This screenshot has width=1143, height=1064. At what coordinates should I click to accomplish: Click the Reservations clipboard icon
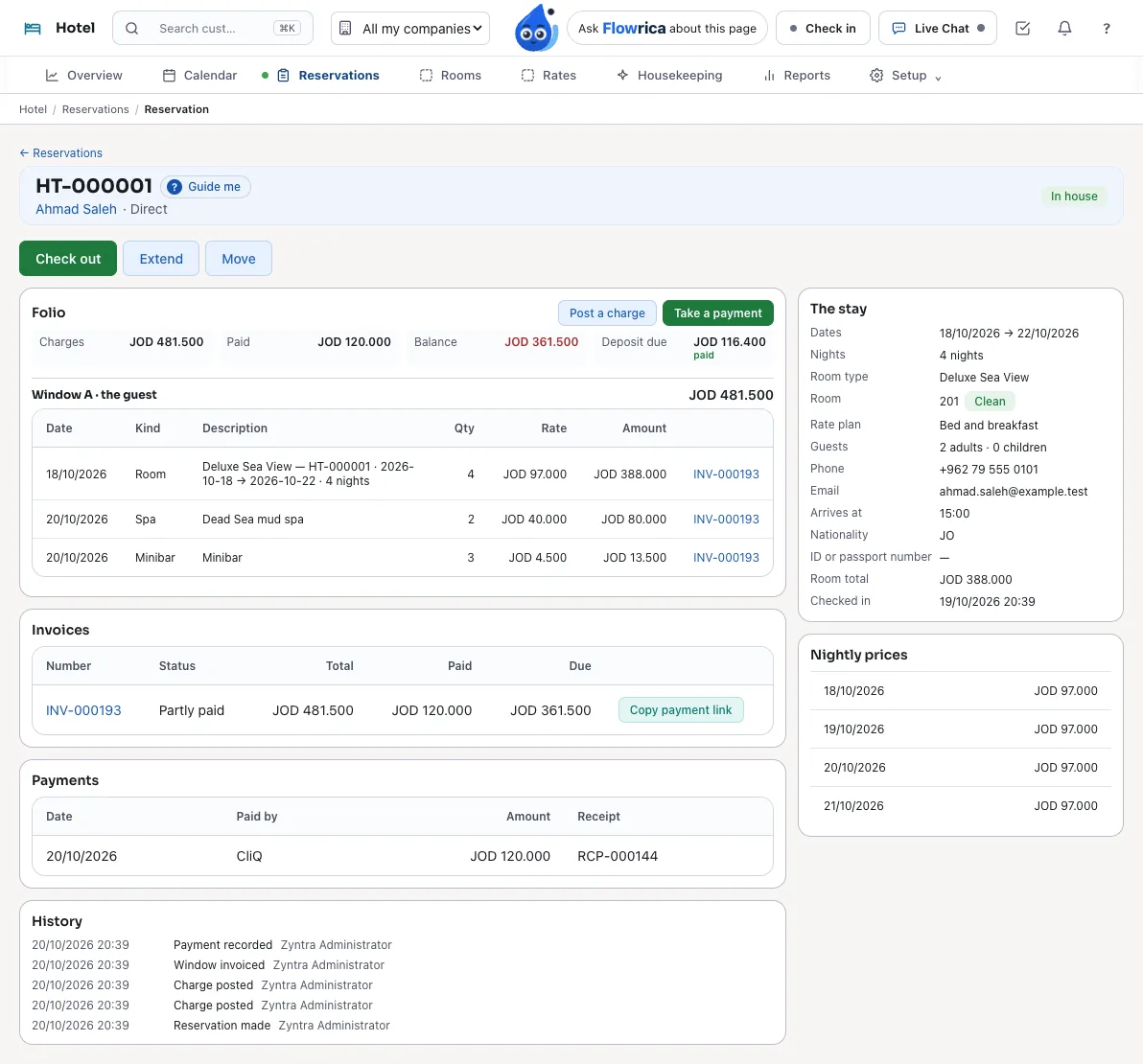coord(284,75)
